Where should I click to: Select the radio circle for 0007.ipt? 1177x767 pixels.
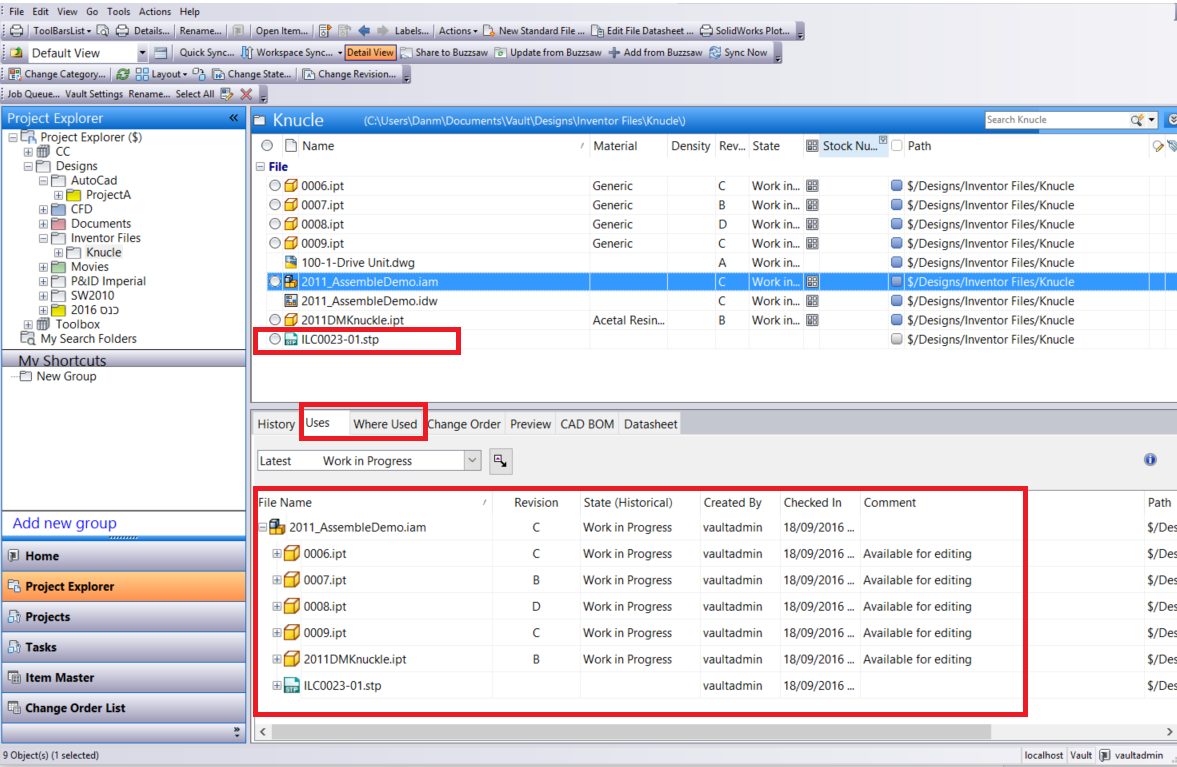275,205
